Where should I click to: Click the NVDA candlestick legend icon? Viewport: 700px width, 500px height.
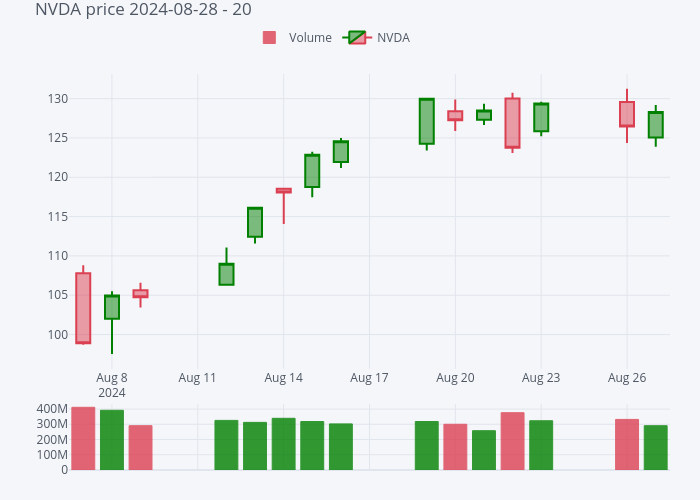point(356,38)
